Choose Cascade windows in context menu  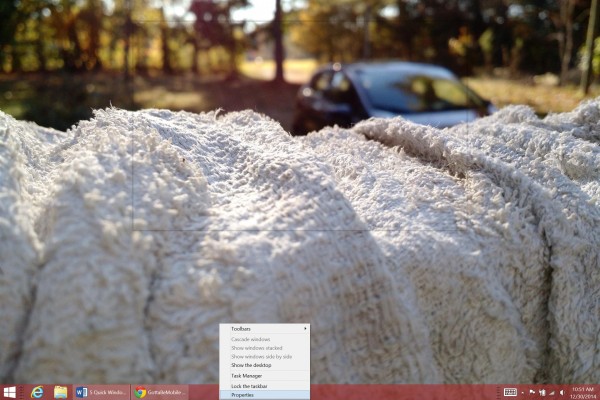point(265,340)
